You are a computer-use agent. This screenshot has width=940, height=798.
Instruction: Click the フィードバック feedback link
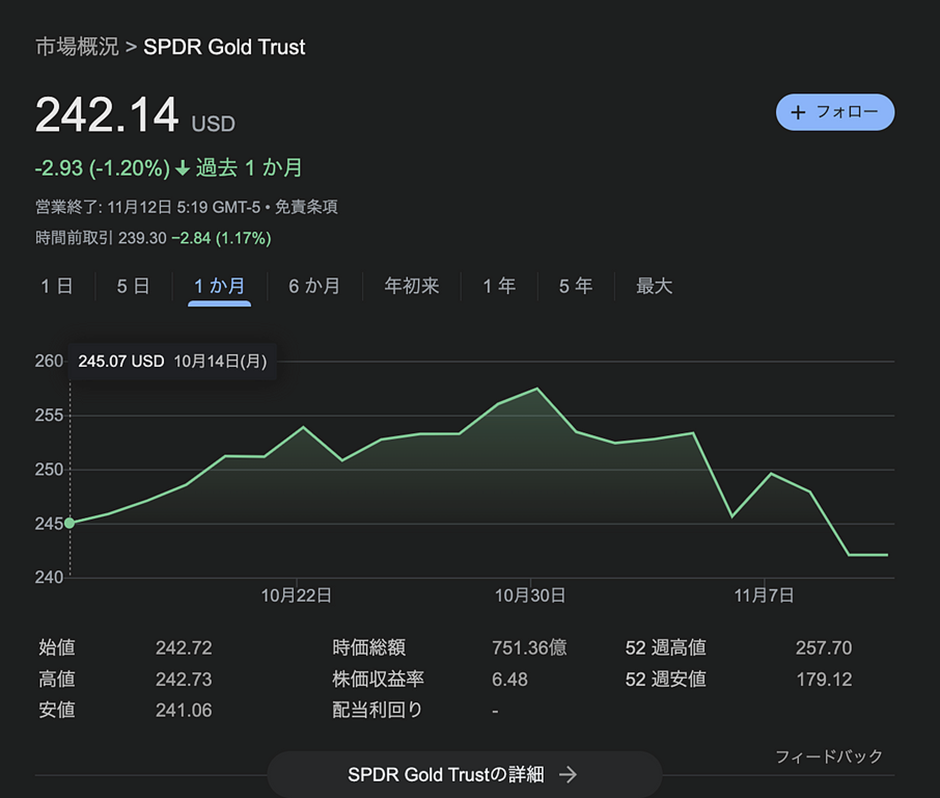pos(829,757)
